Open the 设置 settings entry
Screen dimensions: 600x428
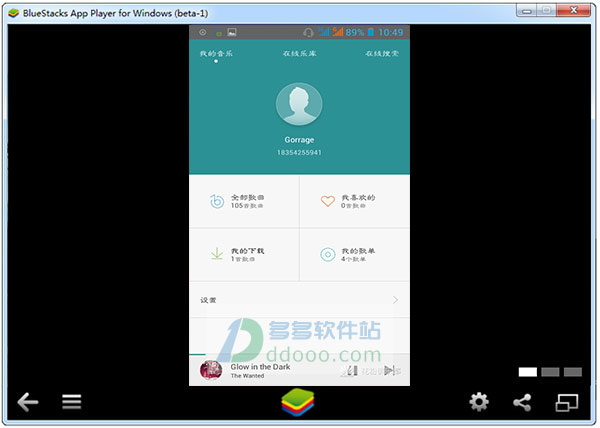click(x=209, y=300)
